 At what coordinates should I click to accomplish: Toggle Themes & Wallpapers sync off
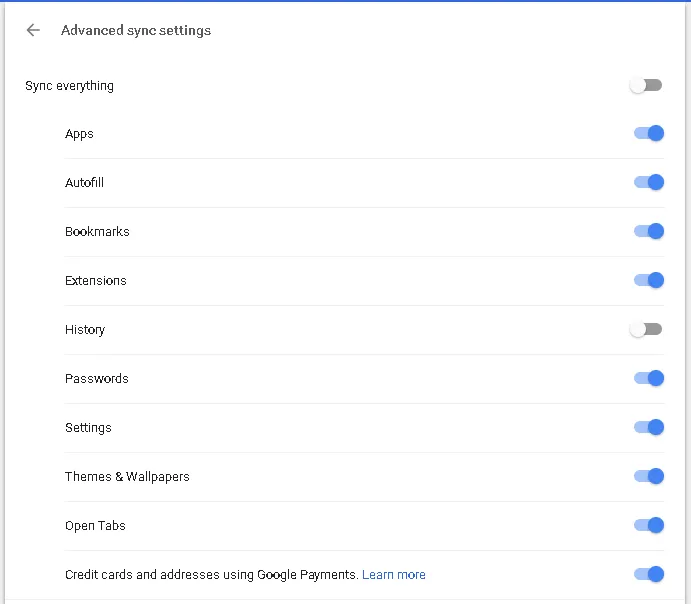649,476
